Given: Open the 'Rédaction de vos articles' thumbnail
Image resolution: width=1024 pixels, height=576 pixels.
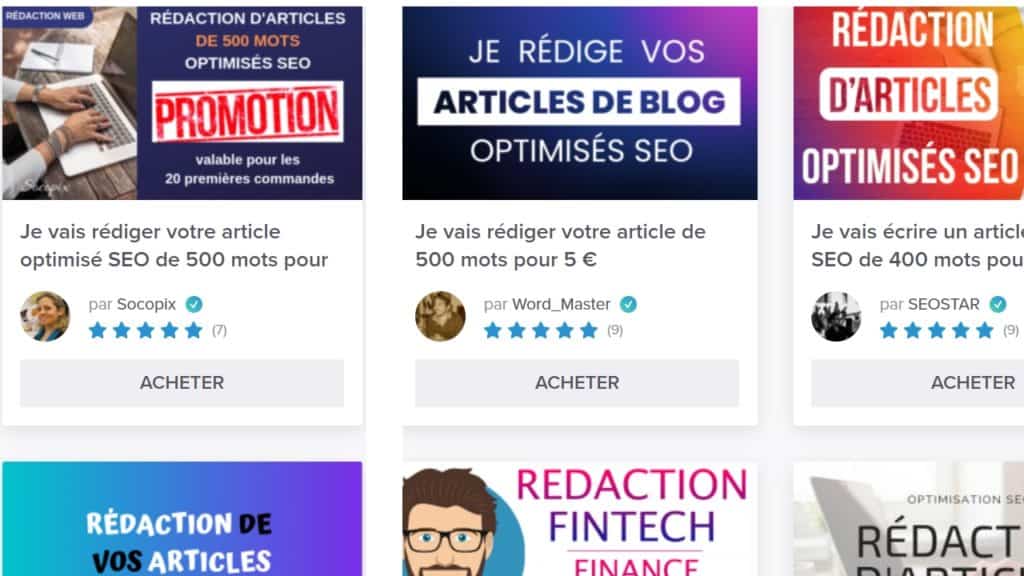Looking at the screenshot, I should click(182, 519).
